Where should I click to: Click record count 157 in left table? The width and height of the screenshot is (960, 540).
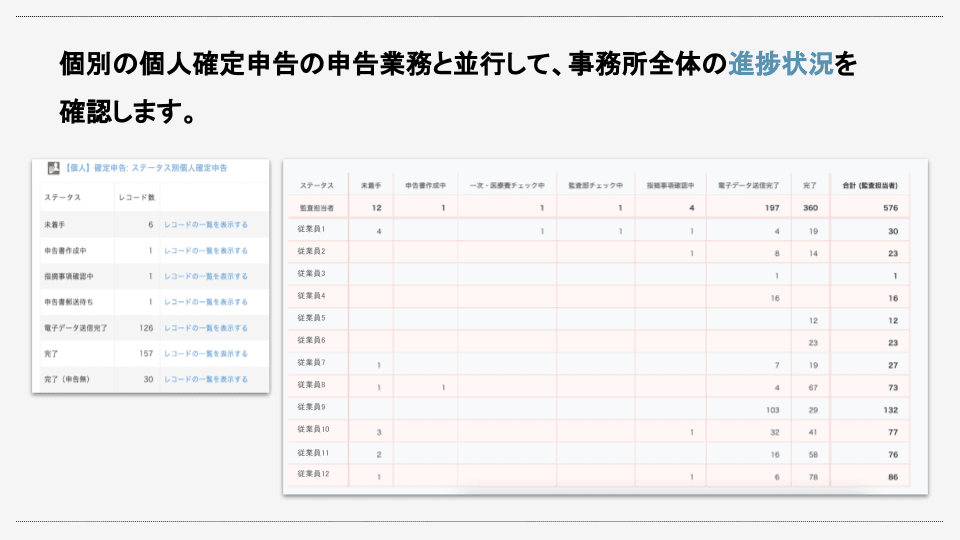point(146,353)
